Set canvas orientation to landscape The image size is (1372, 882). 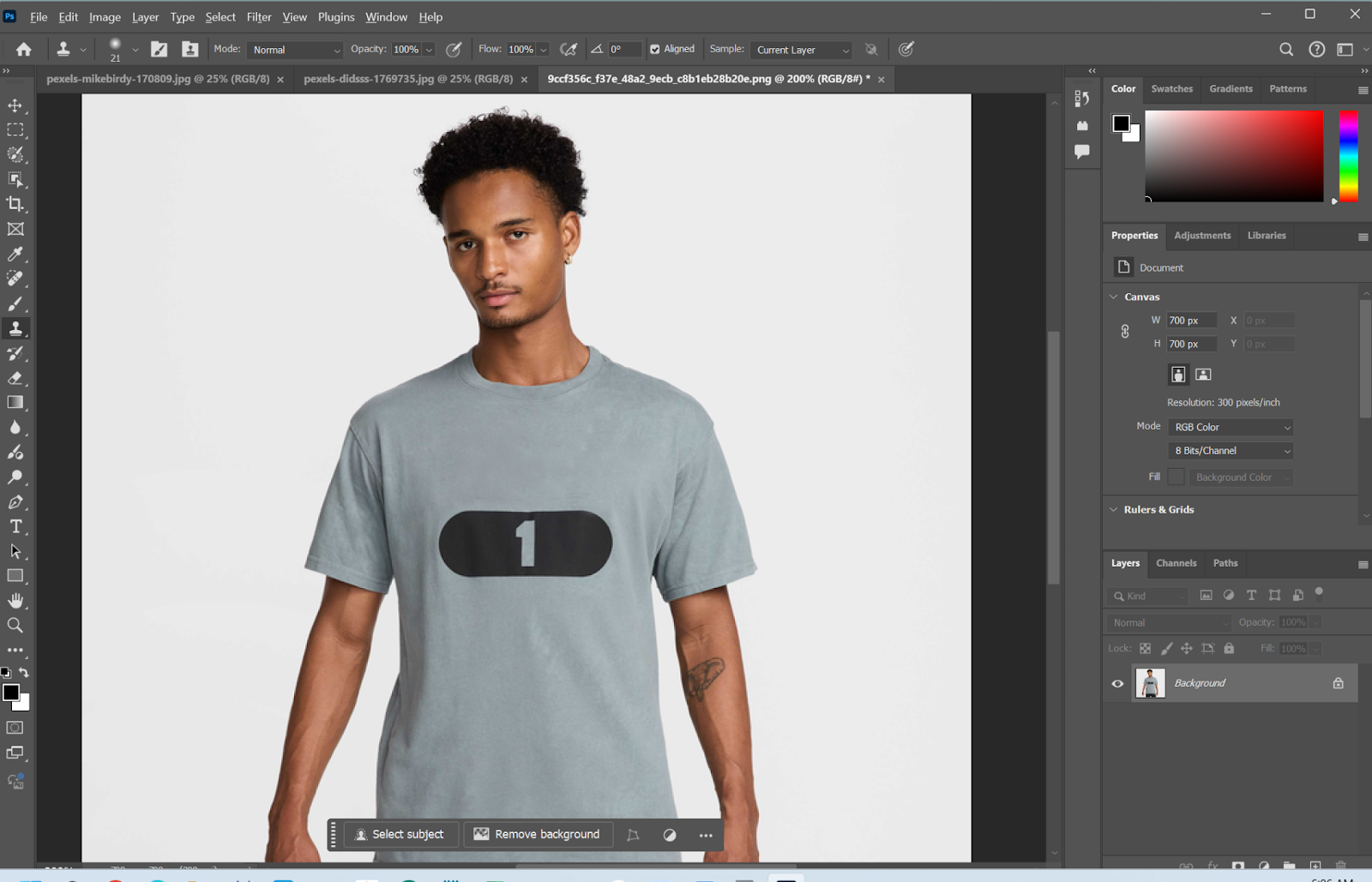(1203, 375)
